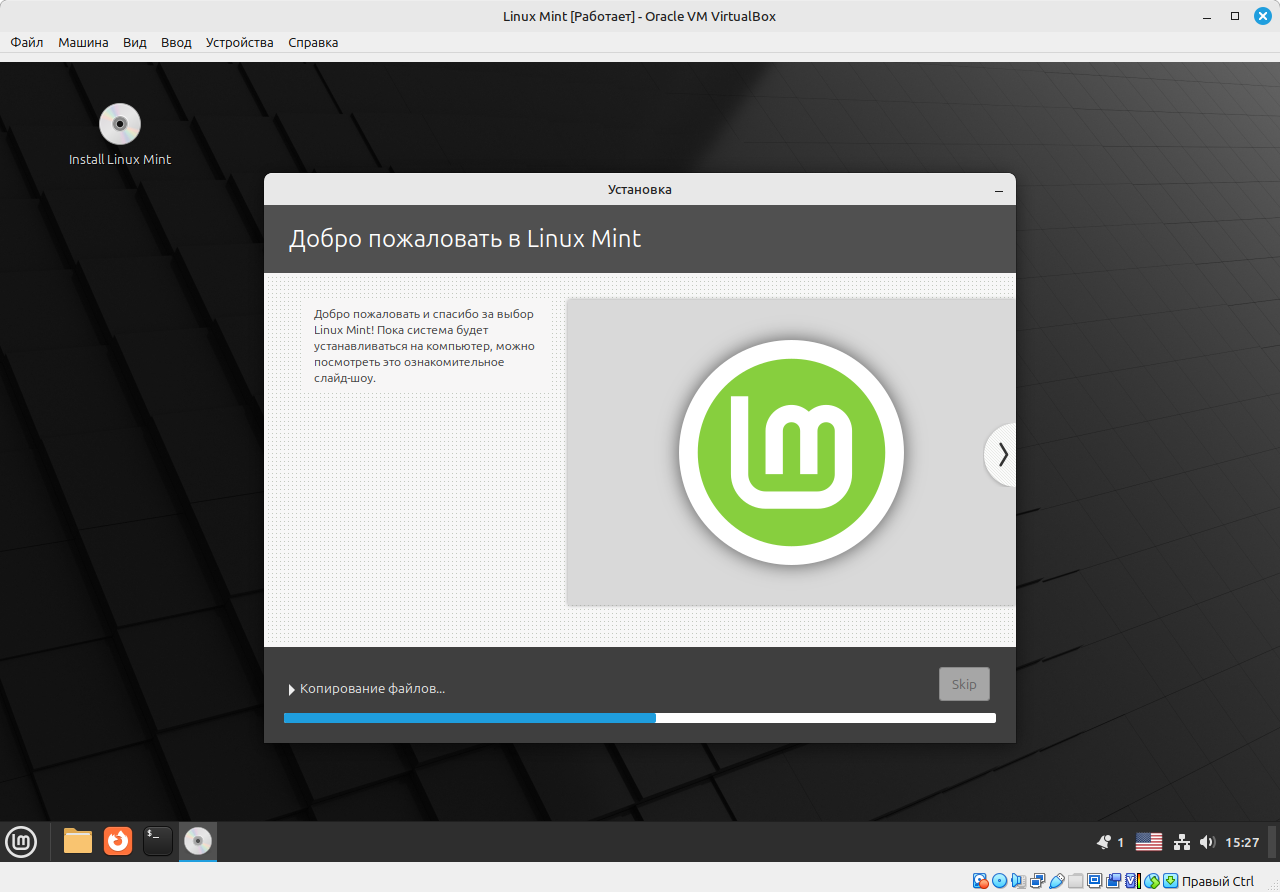Select the installer disc icon in taskbar
The width and height of the screenshot is (1280, 892).
[198, 841]
